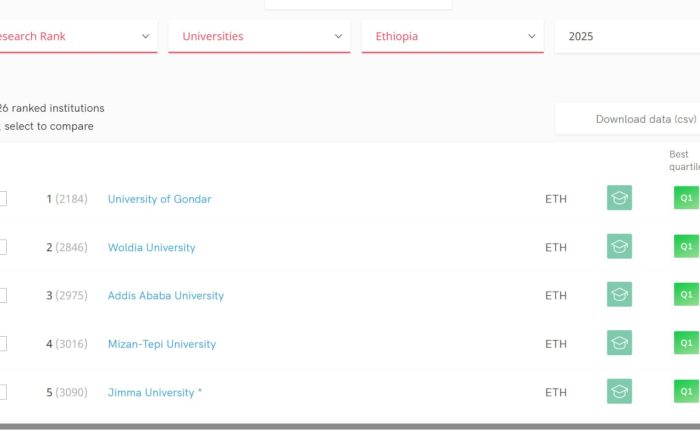Tick the checkbox for University of Gondar

[2, 198]
